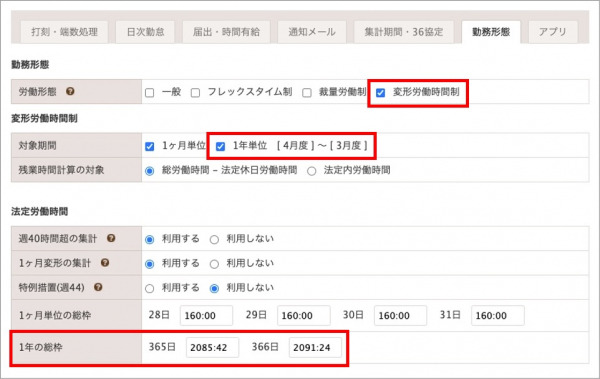Click the 29日 monthly hours field
This screenshot has height=379, width=600.
pos(303,316)
